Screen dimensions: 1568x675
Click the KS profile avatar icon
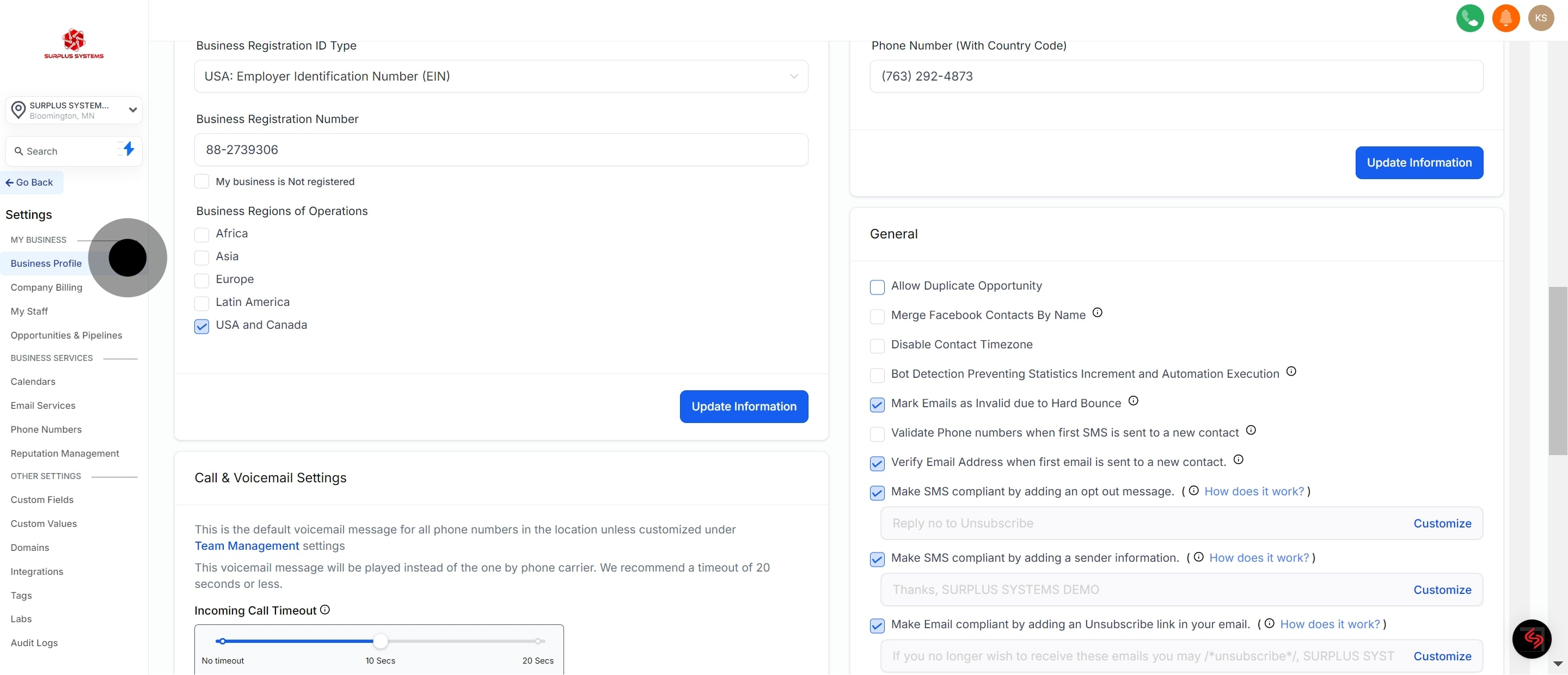(x=1541, y=17)
